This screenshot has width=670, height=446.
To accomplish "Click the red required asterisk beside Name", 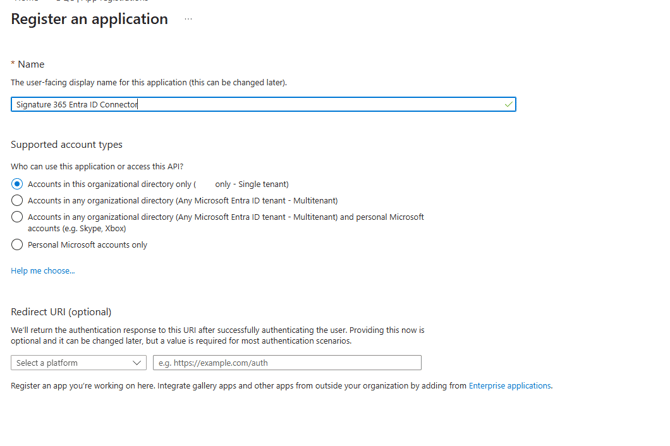I will click(13, 64).
